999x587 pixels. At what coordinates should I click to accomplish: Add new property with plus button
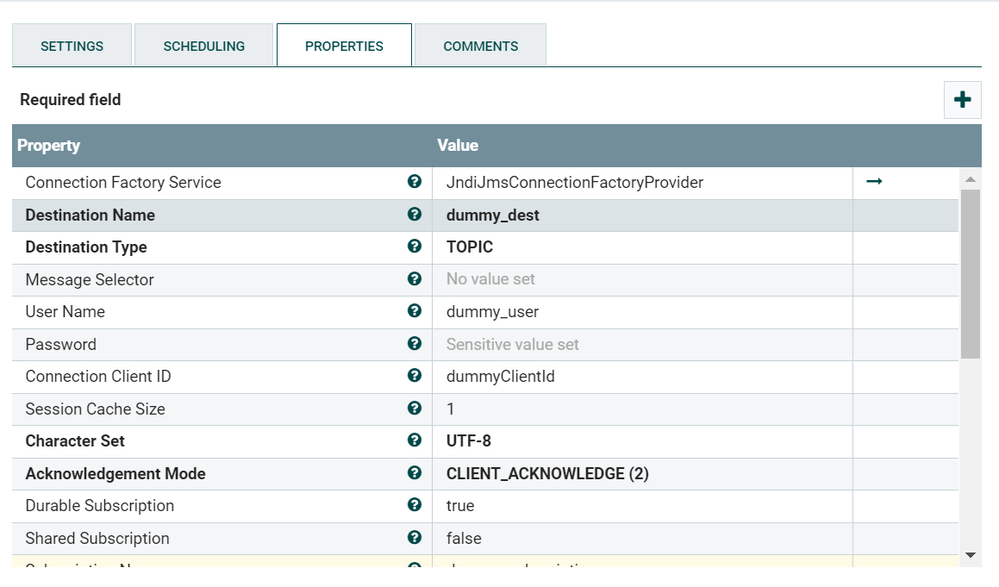[962, 100]
